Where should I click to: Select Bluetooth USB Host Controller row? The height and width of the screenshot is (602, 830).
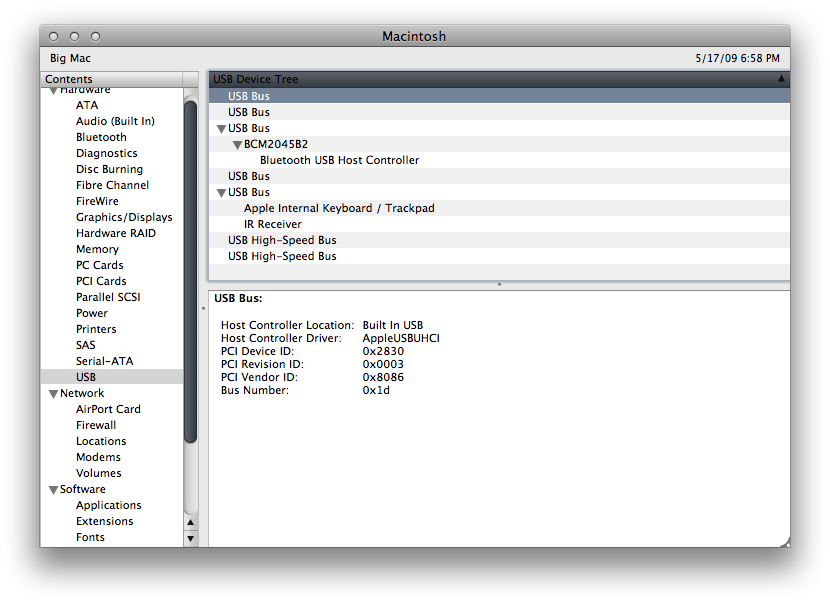coord(499,160)
